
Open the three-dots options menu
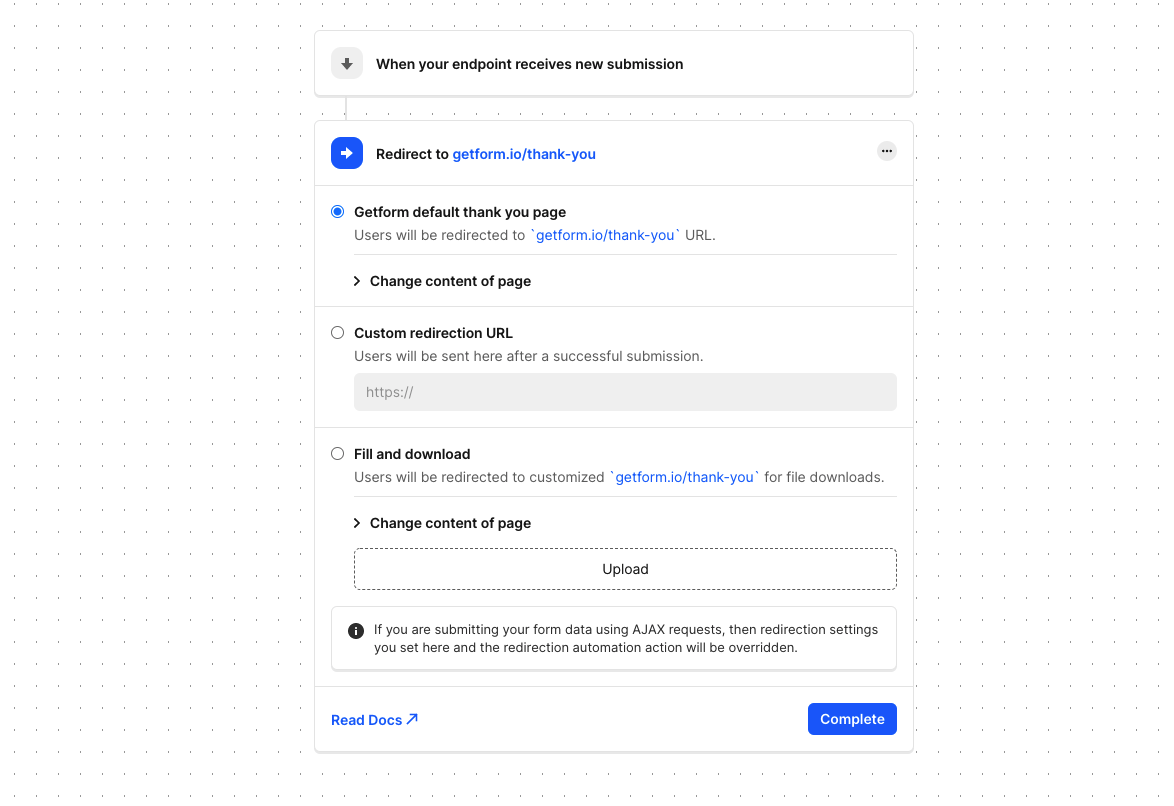pyautogui.click(x=886, y=151)
